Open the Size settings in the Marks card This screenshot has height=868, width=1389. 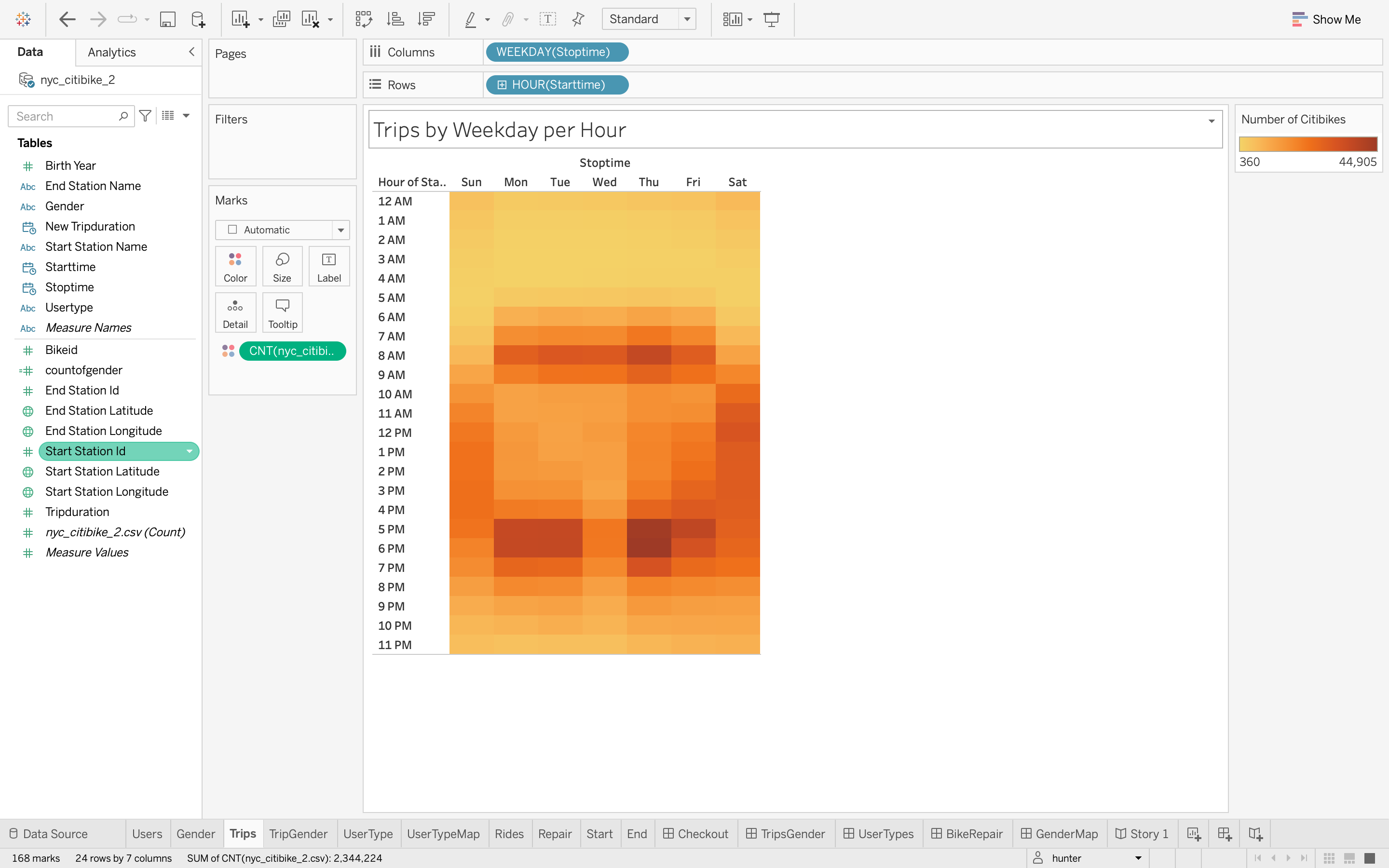tap(282, 266)
